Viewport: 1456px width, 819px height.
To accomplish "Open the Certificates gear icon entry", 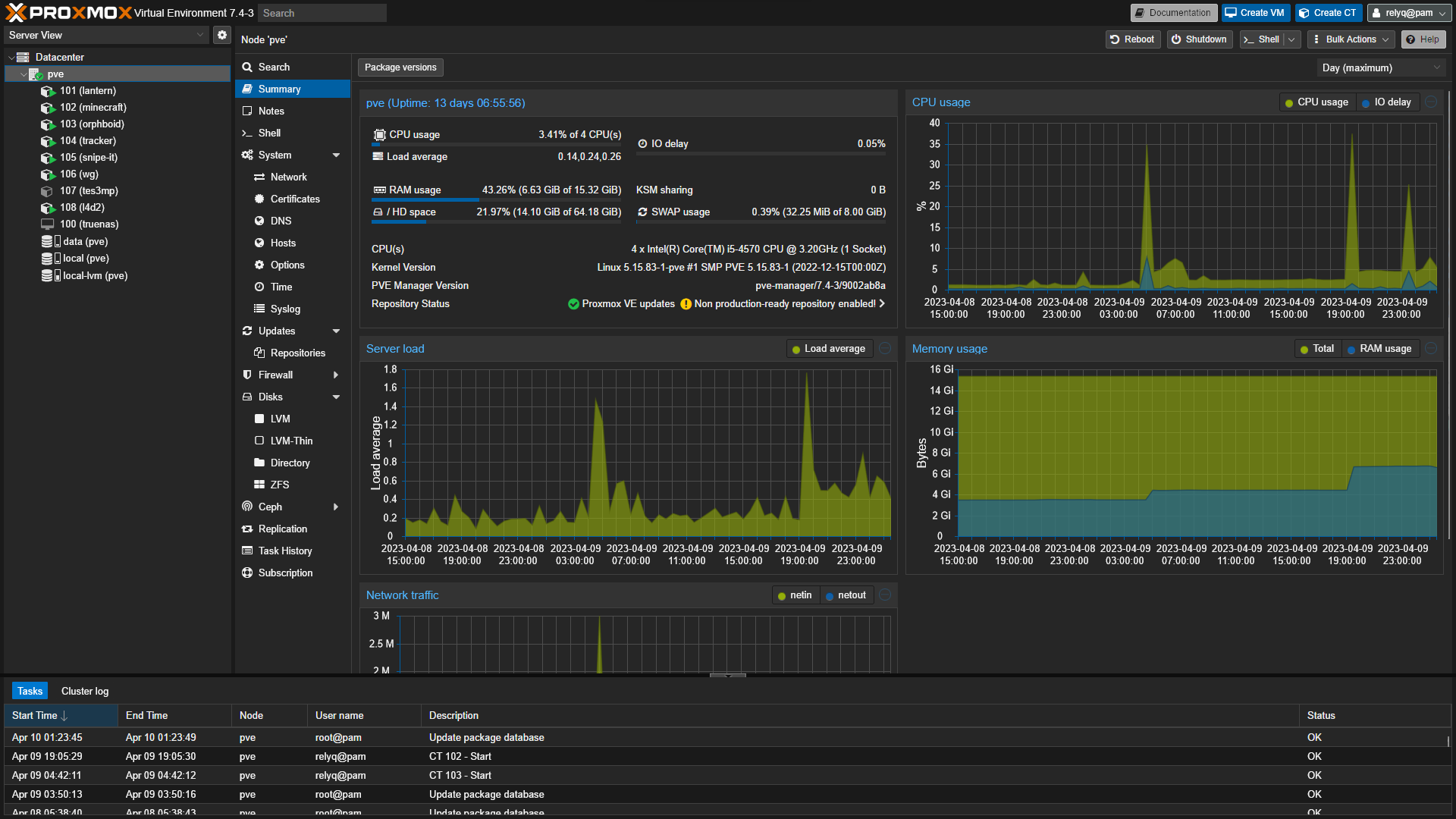I will pos(259,199).
